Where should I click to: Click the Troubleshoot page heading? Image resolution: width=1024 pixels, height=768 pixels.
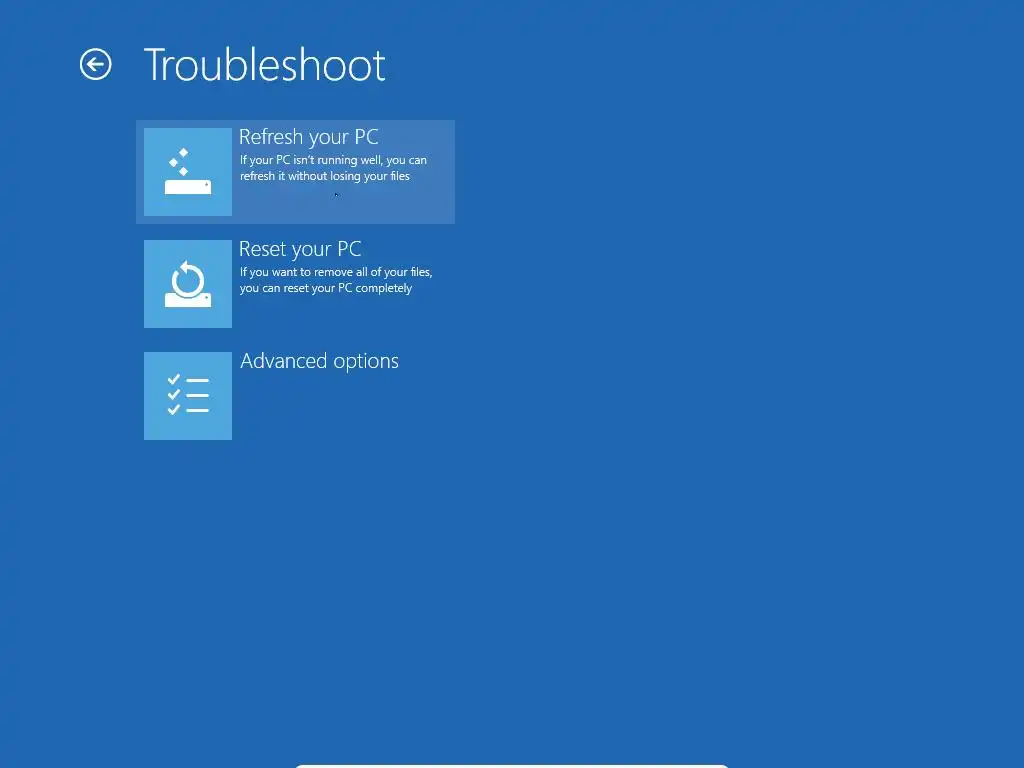[x=264, y=65]
